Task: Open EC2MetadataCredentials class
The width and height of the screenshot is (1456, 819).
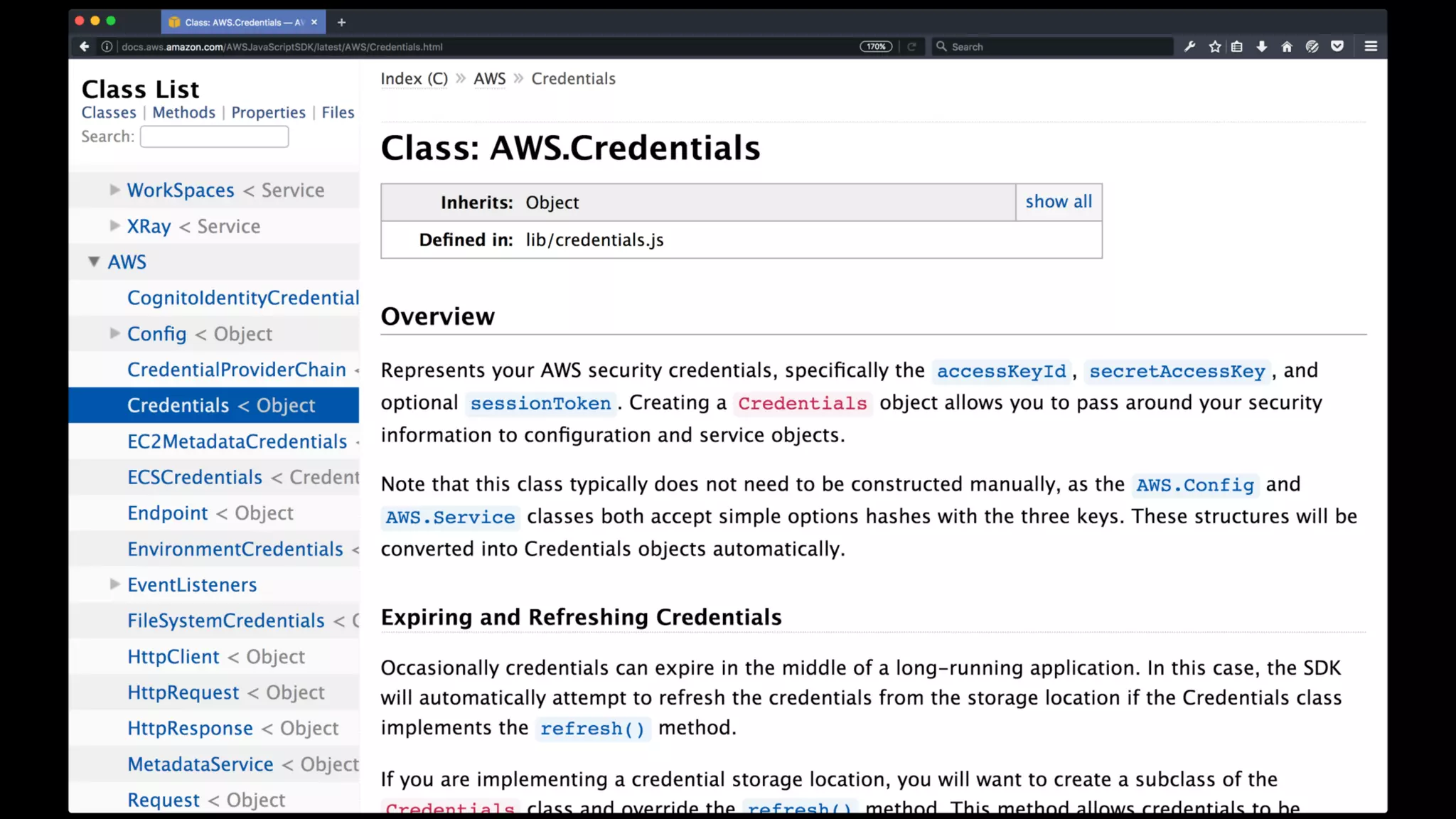Action: point(237,441)
